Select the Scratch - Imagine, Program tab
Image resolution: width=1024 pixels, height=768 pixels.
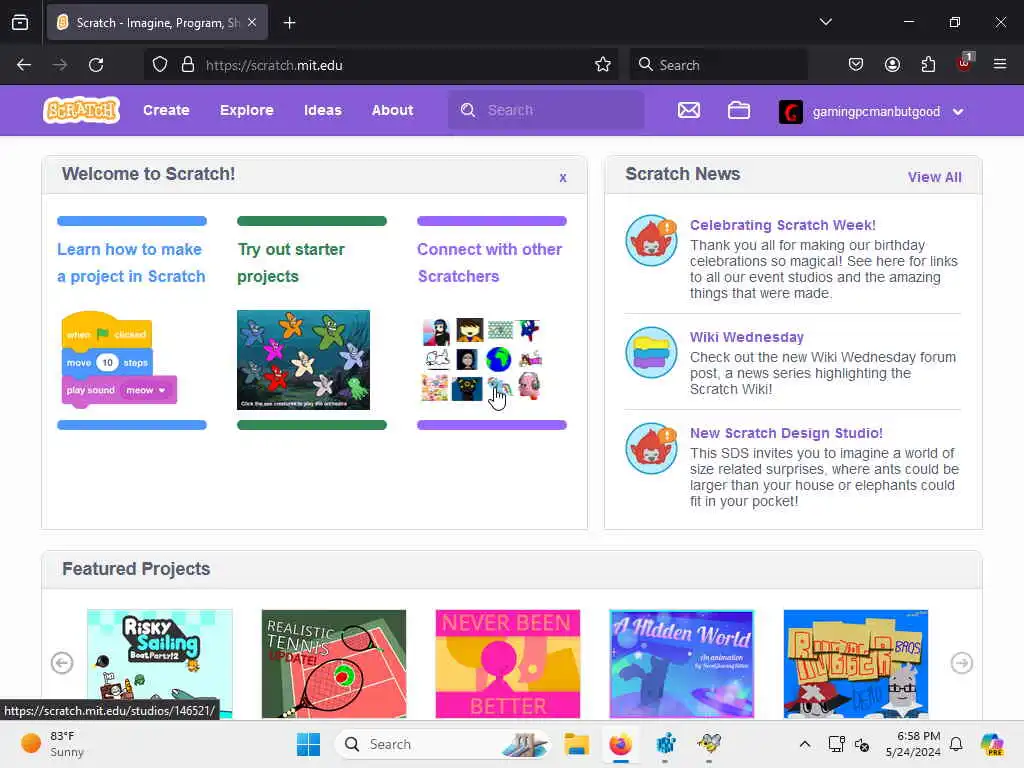click(157, 22)
